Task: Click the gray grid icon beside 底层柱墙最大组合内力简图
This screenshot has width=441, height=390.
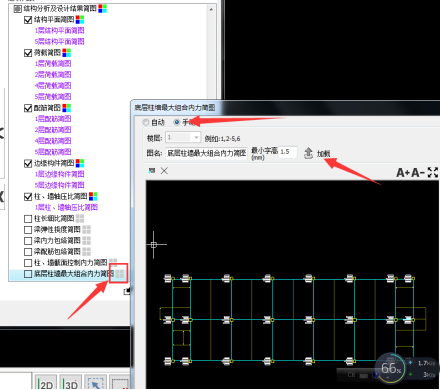Action: tap(120, 274)
